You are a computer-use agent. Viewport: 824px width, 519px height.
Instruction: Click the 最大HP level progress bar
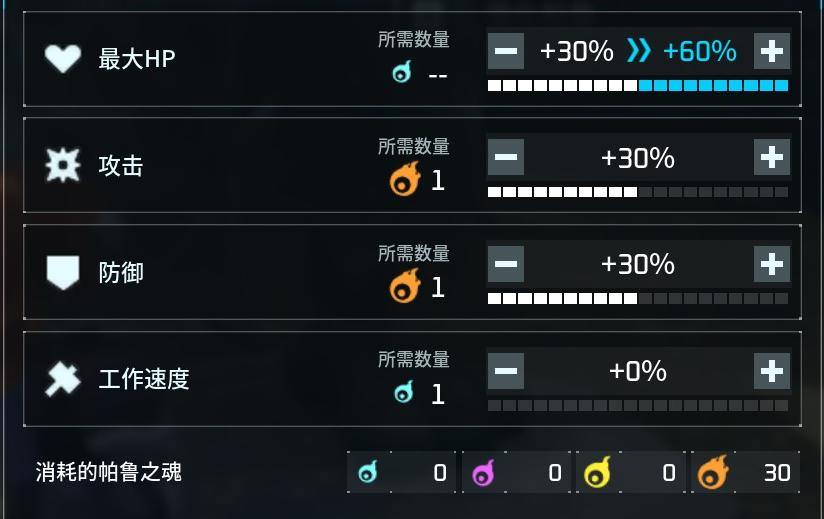point(638,86)
